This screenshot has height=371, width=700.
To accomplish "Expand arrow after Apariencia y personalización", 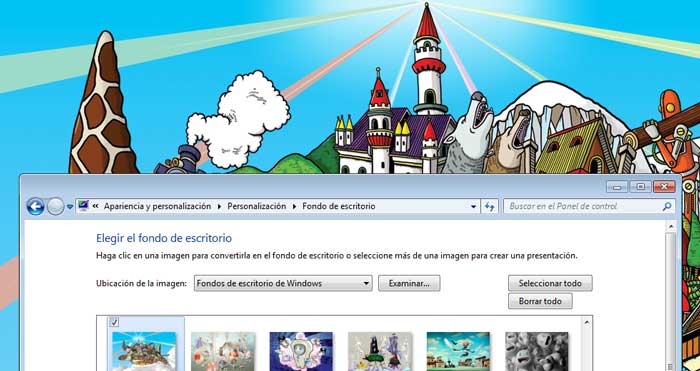I will coord(219,207).
